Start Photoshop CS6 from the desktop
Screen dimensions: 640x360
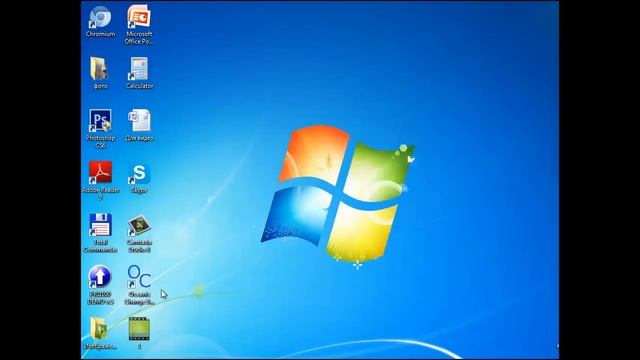(x=100, y=121)
